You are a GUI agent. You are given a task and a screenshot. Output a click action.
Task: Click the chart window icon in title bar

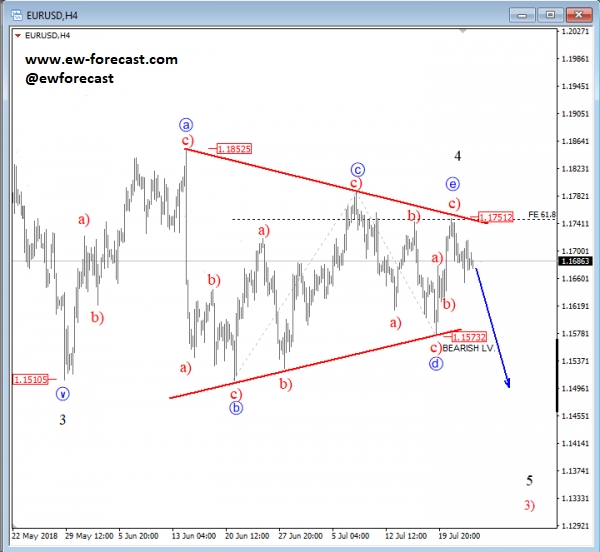pos(16,15)
